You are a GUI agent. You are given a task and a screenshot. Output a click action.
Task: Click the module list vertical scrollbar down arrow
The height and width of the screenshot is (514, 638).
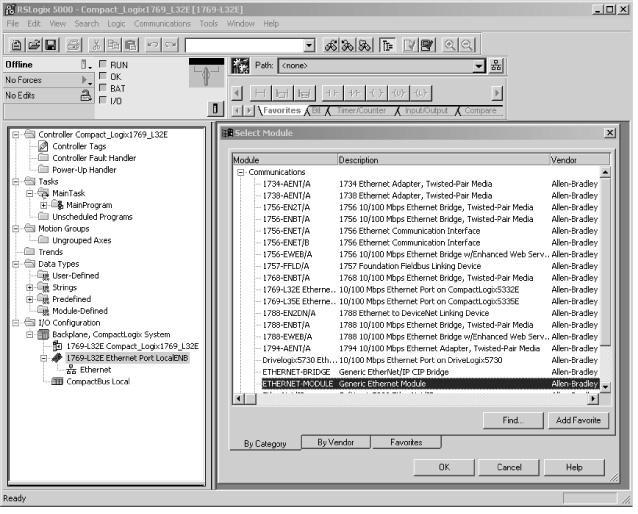click(605, 387)
